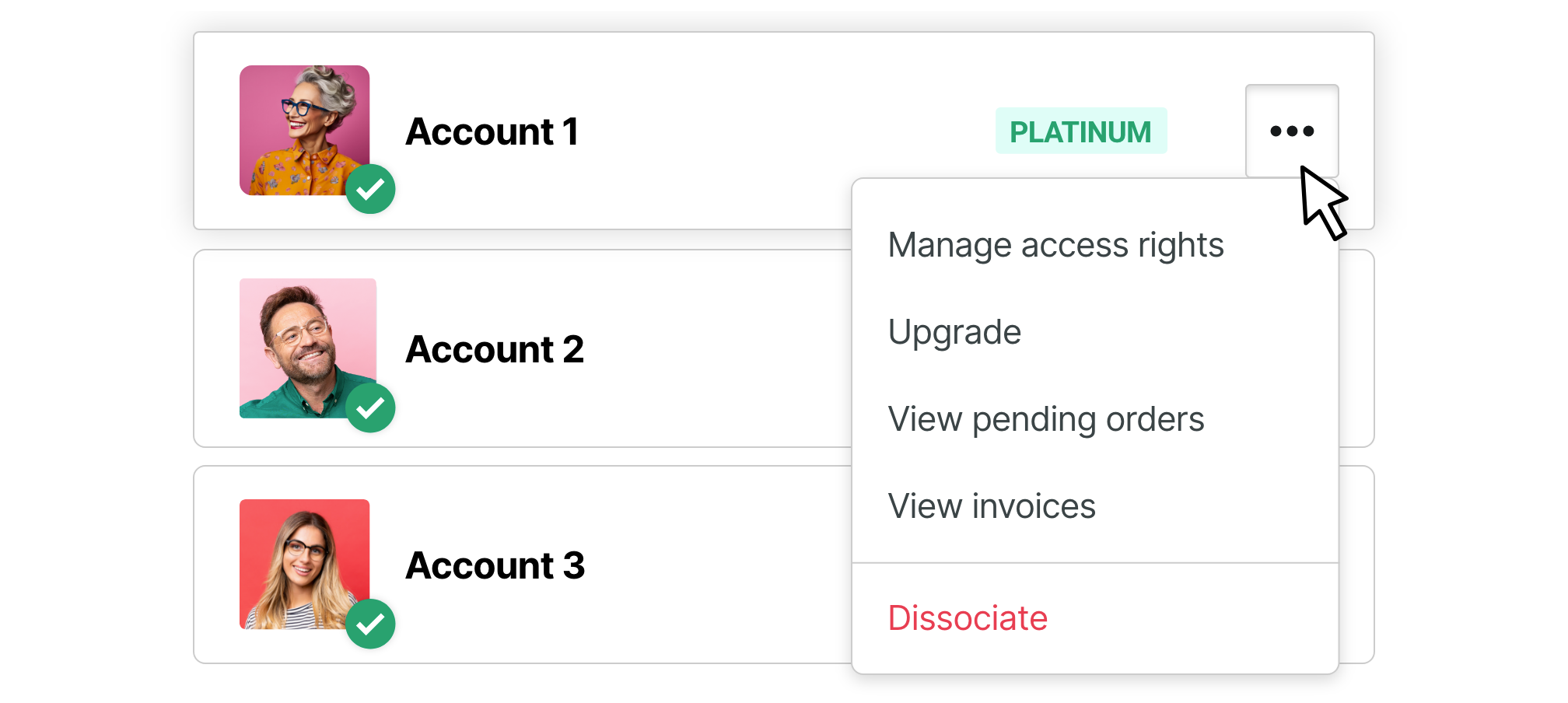Select View pending orders in the menu
The height and width of the screenshot is (703, 1568).
1046,418
